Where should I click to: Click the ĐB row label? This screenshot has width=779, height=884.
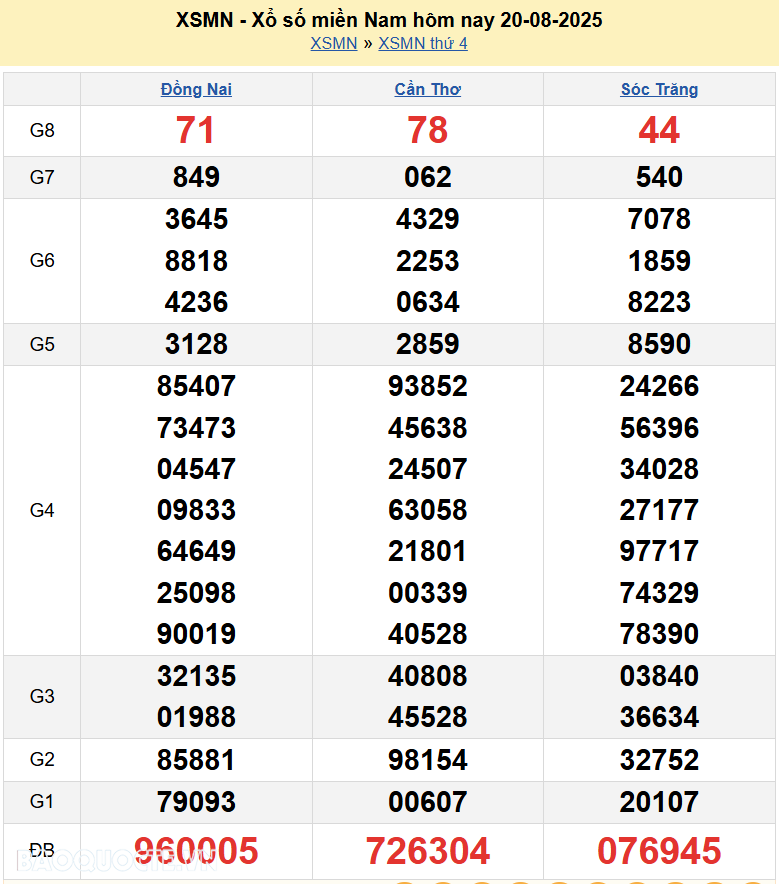42,850
